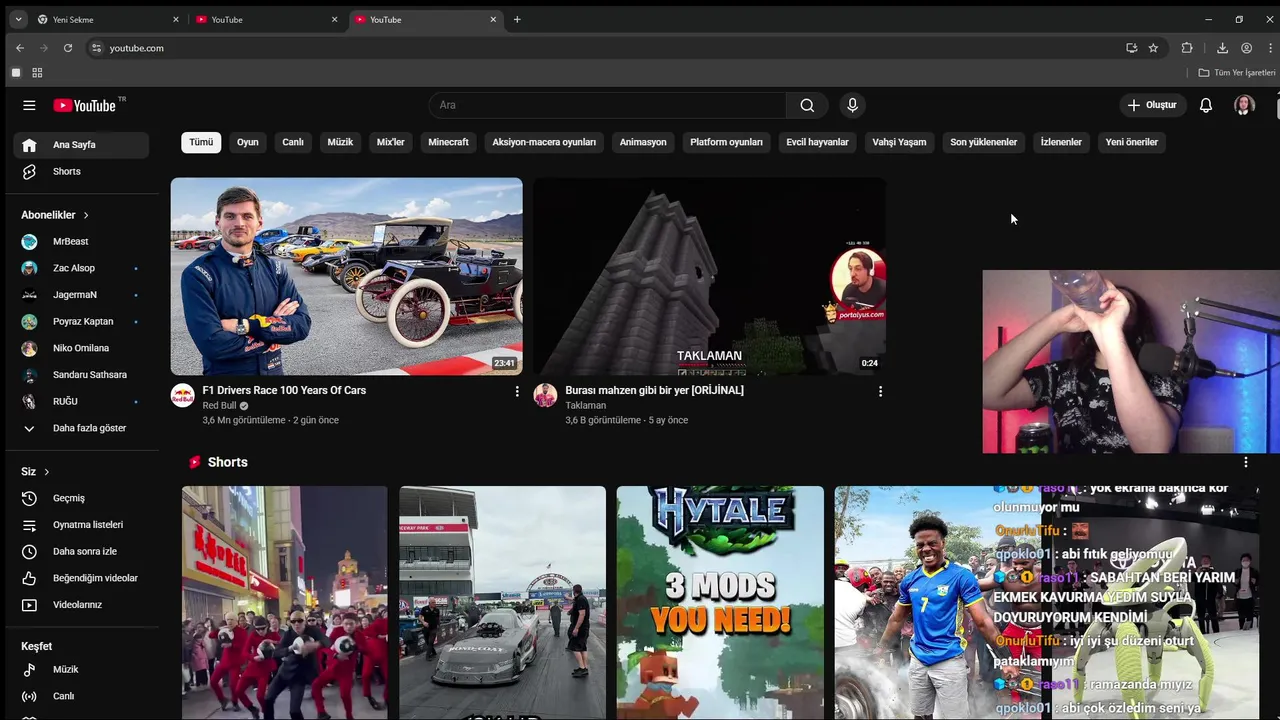The height and width of the screenshot is (720, 1280).
Task: Play Taklaman mahzen video thumbnail
Action: point(709,276)
